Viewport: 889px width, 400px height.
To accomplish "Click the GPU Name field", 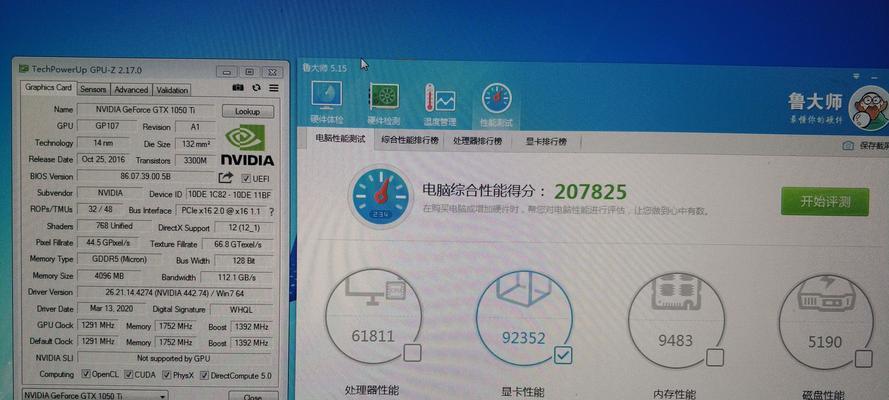I will (x=146, y=110).
